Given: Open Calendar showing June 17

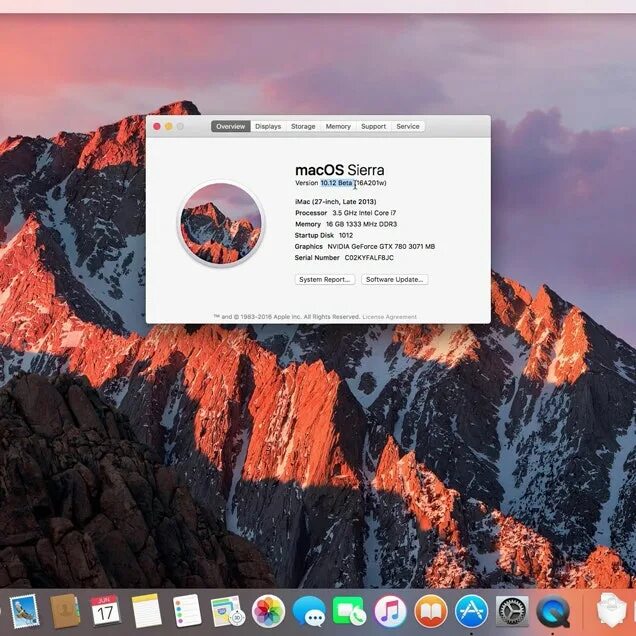Looking at the screenshot, I should point(105,611).
